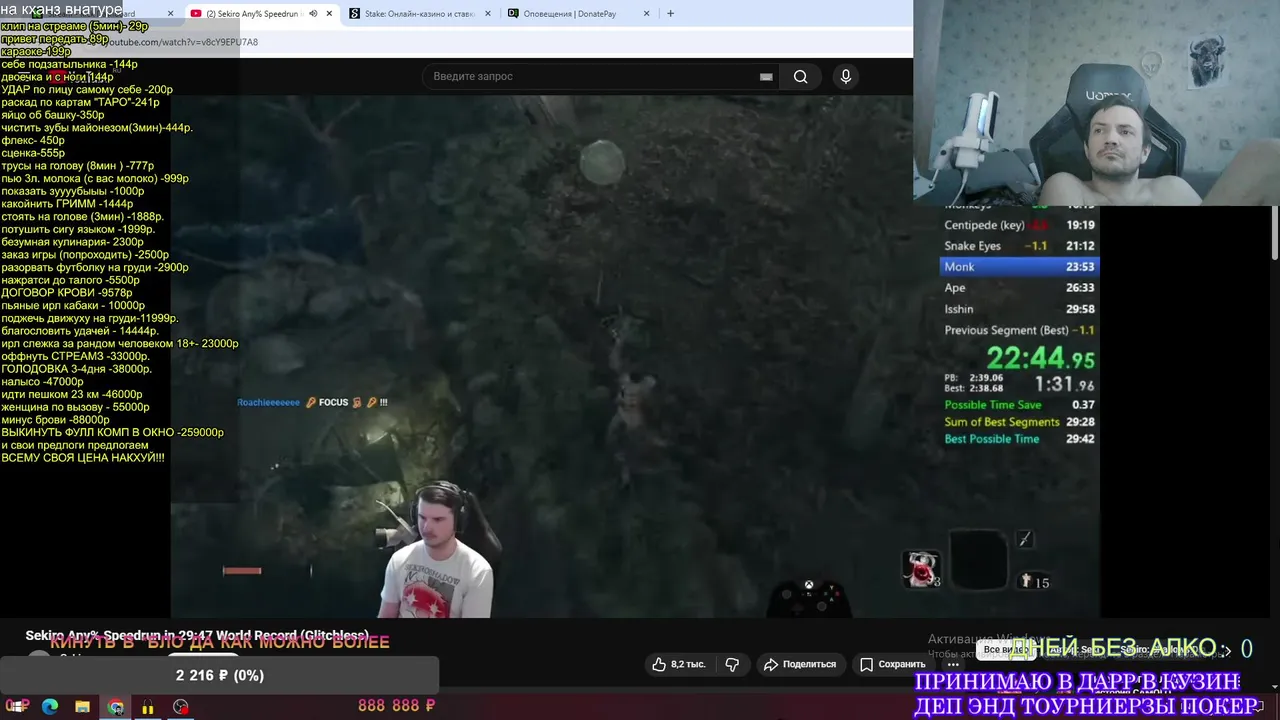The height and width of the screenshot is (720, 1280).
Task: Click the Isshin split row
Action: click(1019, 309)
